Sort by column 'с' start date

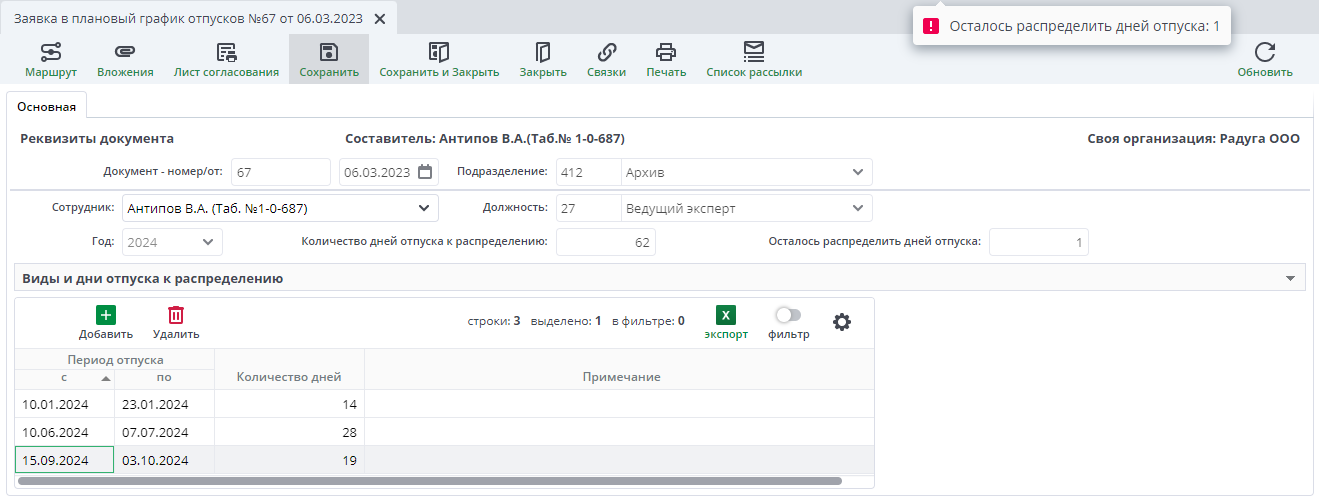(x=65, y=377)
